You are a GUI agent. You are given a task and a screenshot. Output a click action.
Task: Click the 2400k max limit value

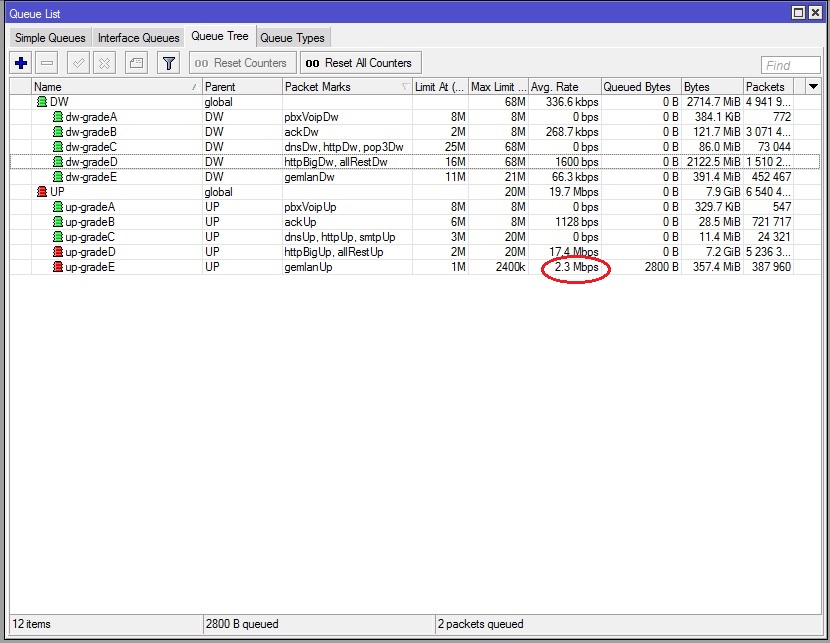point(510,267)
